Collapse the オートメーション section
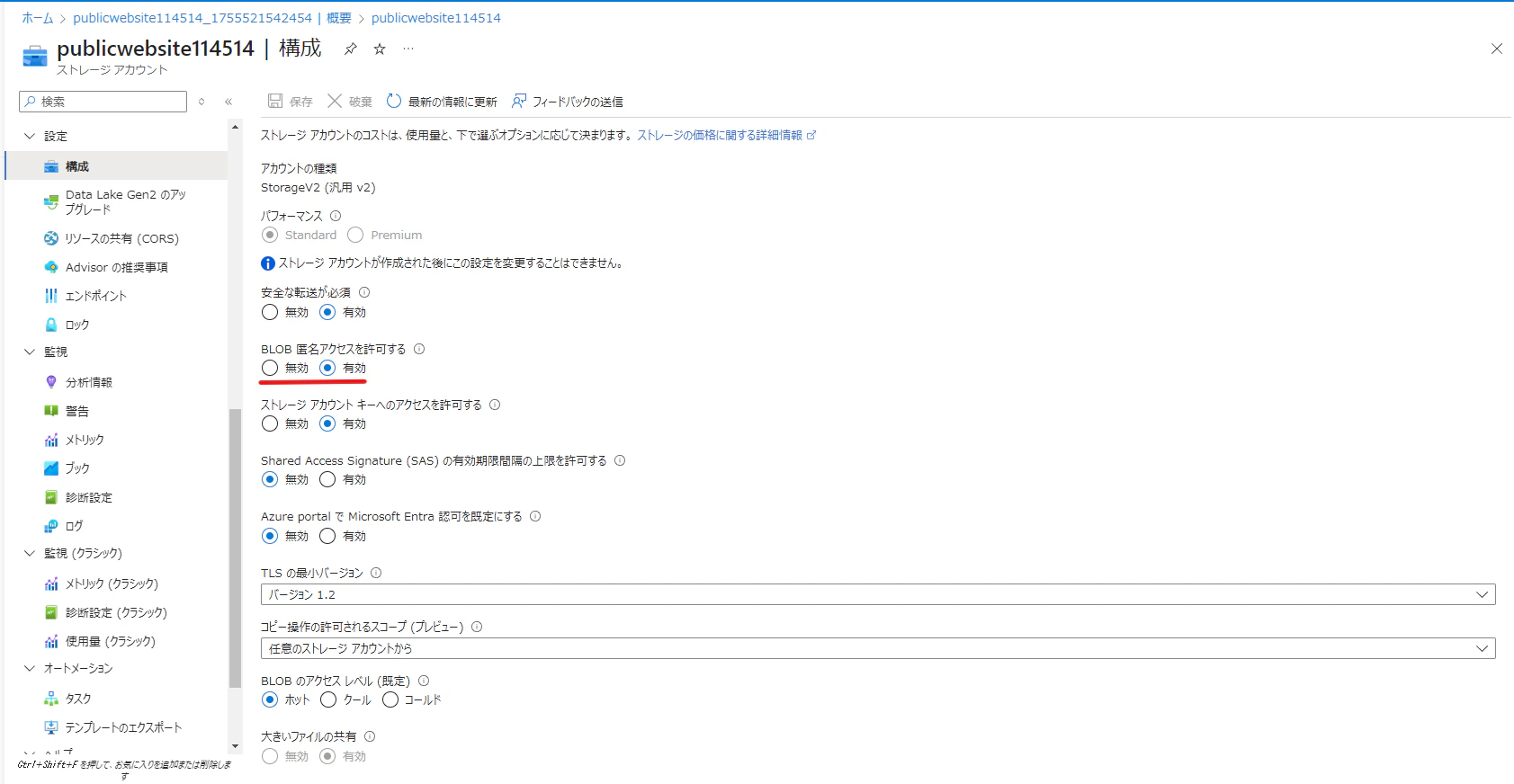Screen dimensions: 1514x784 30,668
